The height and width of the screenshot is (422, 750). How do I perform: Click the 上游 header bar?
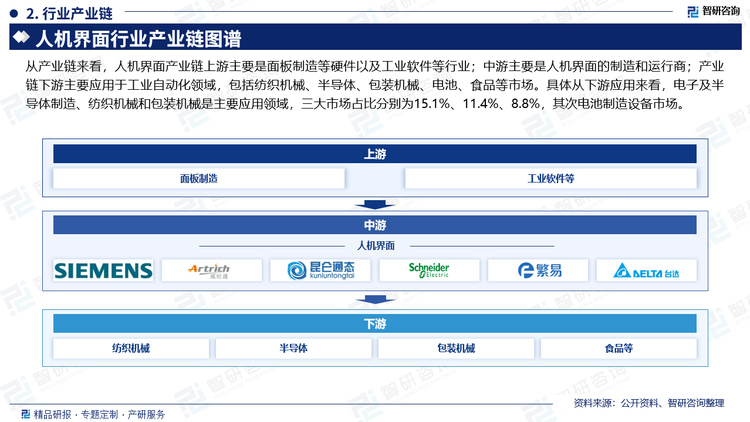[x=375, y=154]
